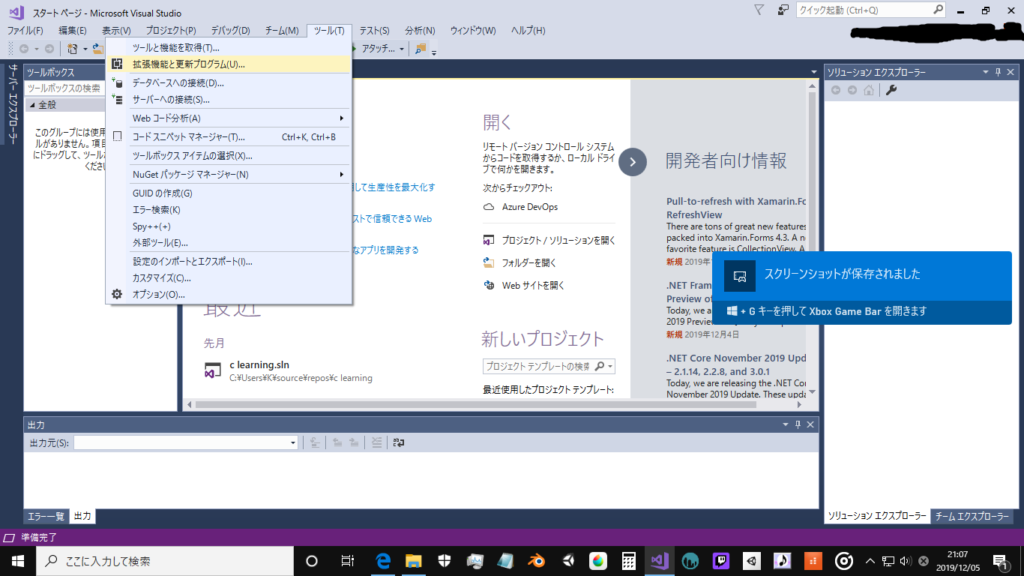The width and height of the screenshot is (1024, 576).
Task: Open the feedback icon next to quick launch
Action: (x=782, y=10)
